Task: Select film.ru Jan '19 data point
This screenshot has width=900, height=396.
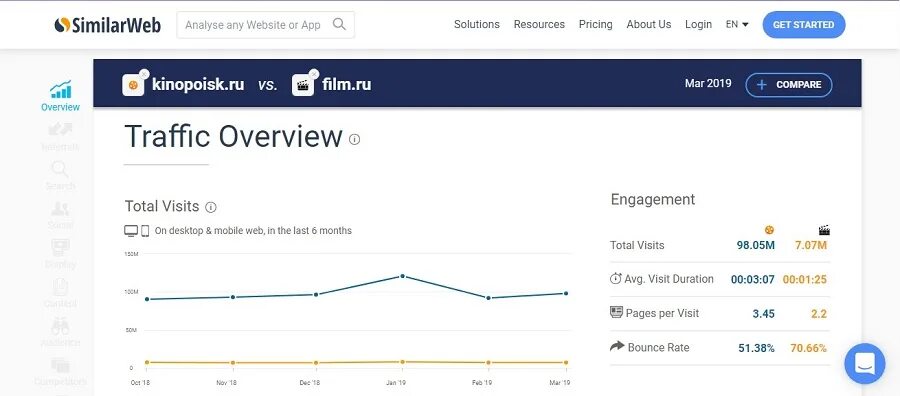Action: pyautogui.click(x=402, y=362)
